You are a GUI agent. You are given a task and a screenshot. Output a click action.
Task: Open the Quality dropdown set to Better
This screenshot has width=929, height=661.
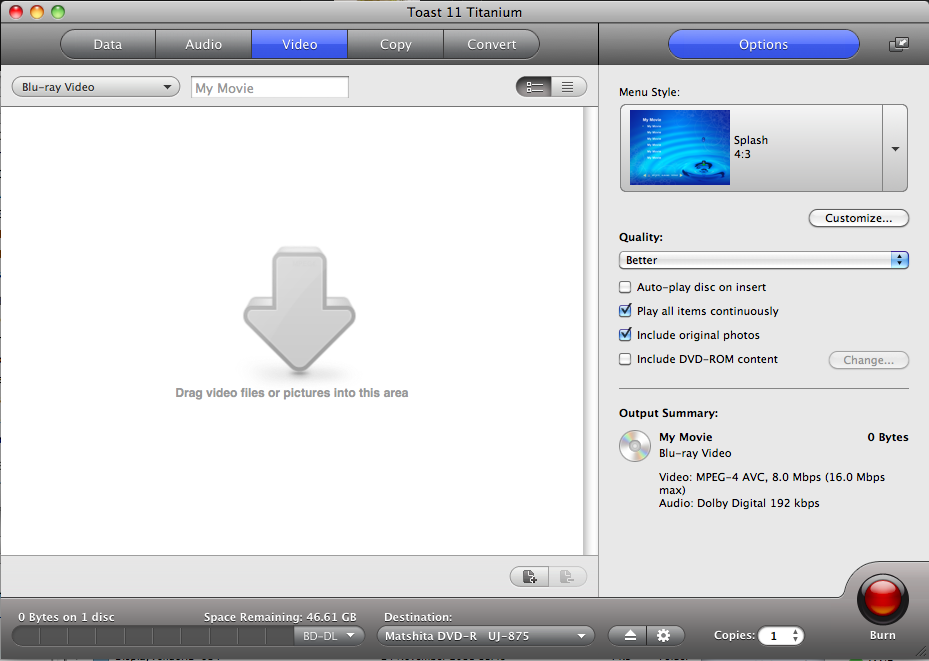coord(763,260)
